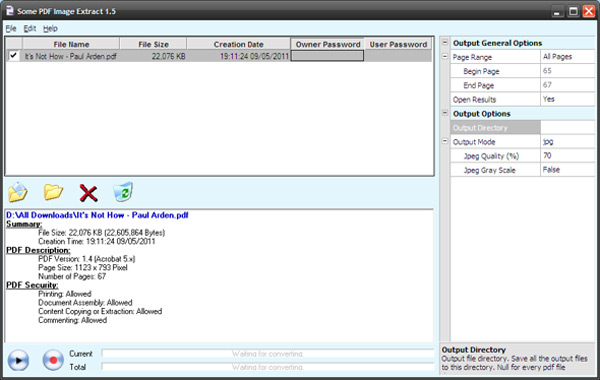
Task: Remove the selected file with the red X
Action: pyautogui.click(x=88, y=193)
